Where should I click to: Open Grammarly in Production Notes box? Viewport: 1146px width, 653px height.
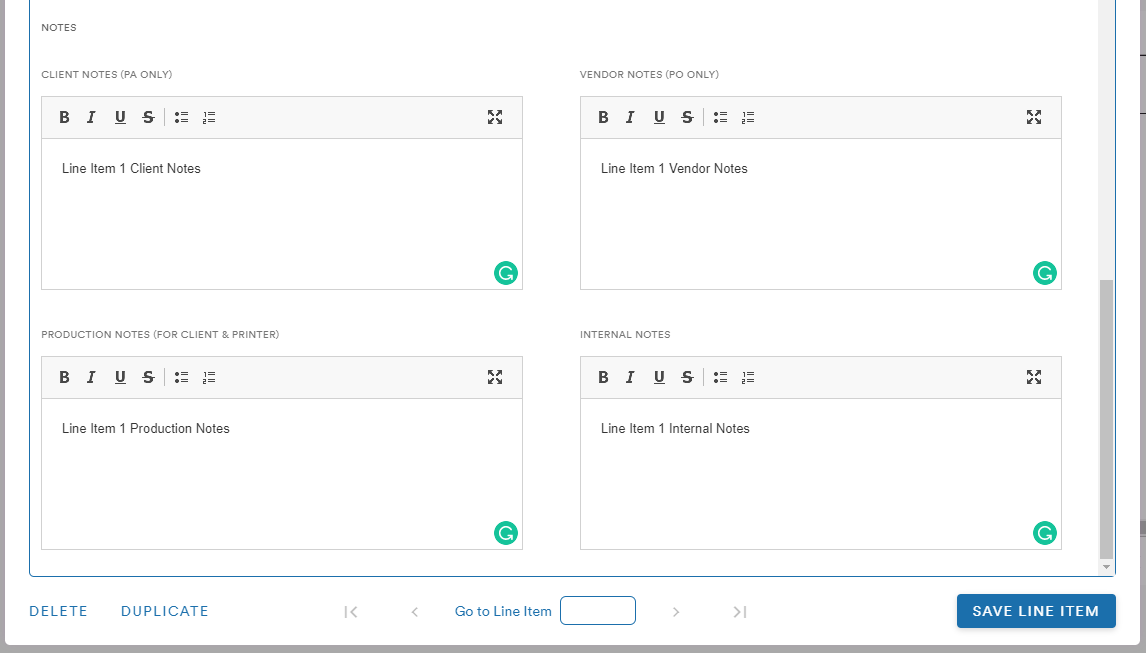pos(506,533)
